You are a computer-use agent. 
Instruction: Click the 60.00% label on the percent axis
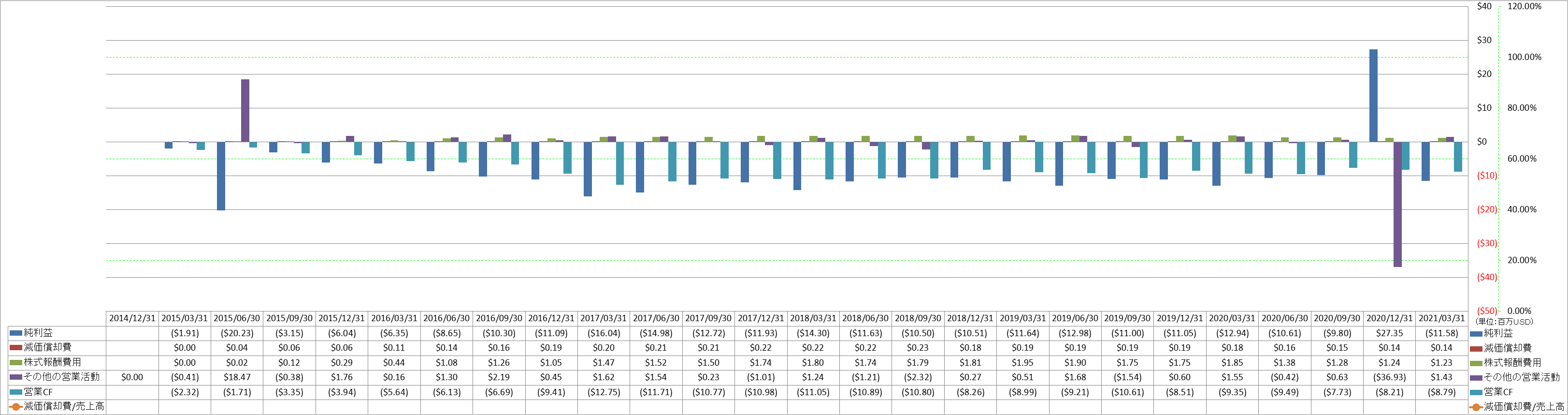pos(1522,159)
